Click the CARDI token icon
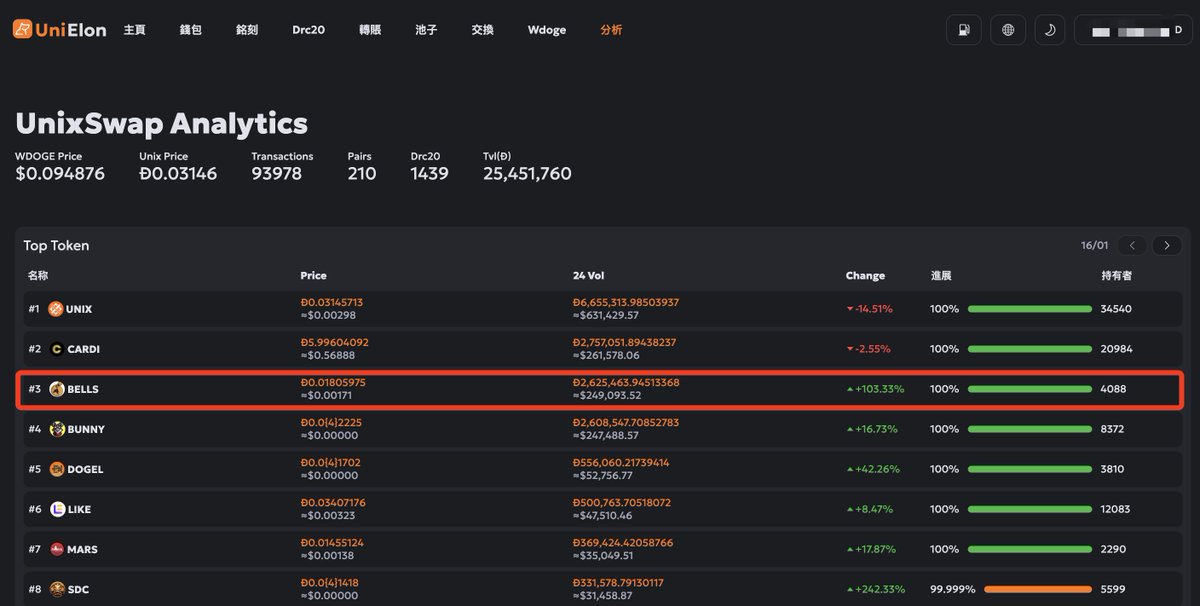The height and width of the screenshot is (606, 1200). (x=56, y=349)
